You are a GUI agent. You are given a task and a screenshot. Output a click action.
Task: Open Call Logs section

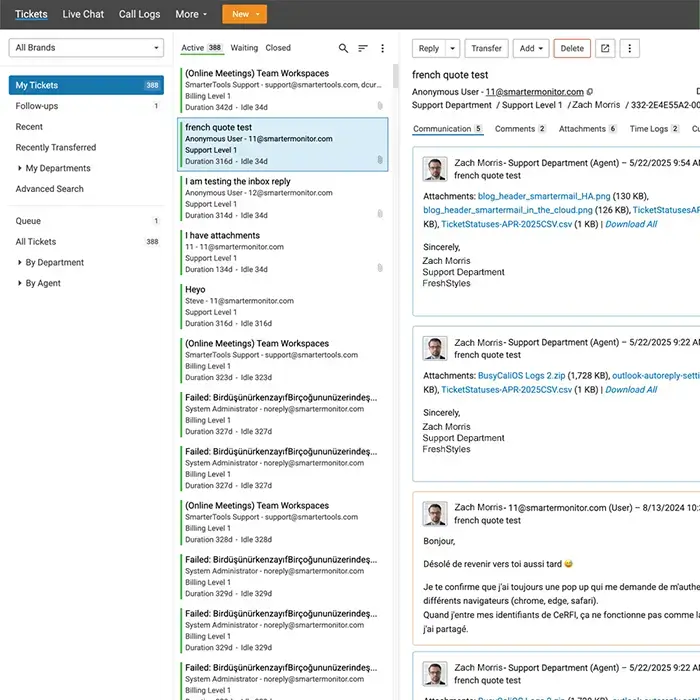(x=139, y=14)
